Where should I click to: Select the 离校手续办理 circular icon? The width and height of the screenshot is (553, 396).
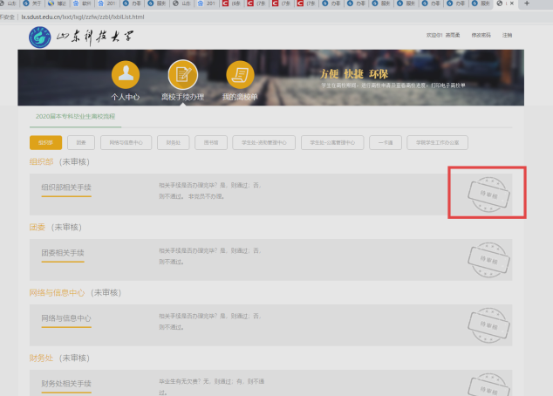(x=183, y=75)
